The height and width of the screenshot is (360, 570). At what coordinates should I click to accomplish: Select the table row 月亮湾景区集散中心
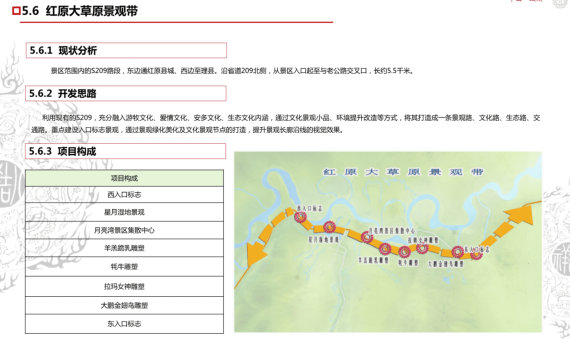[124, 230]
